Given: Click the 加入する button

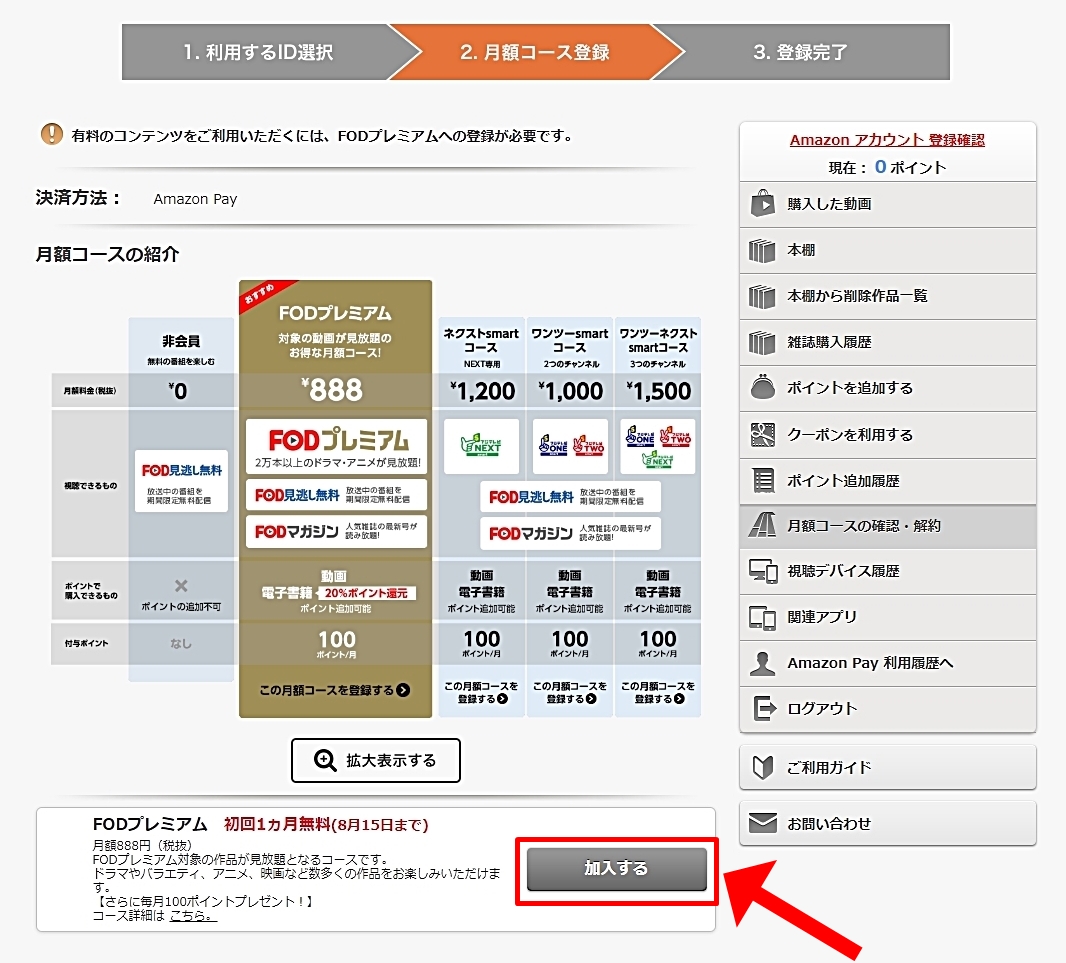Looking at the screenshot, I should pyautogui.click(x=617, y=868).
